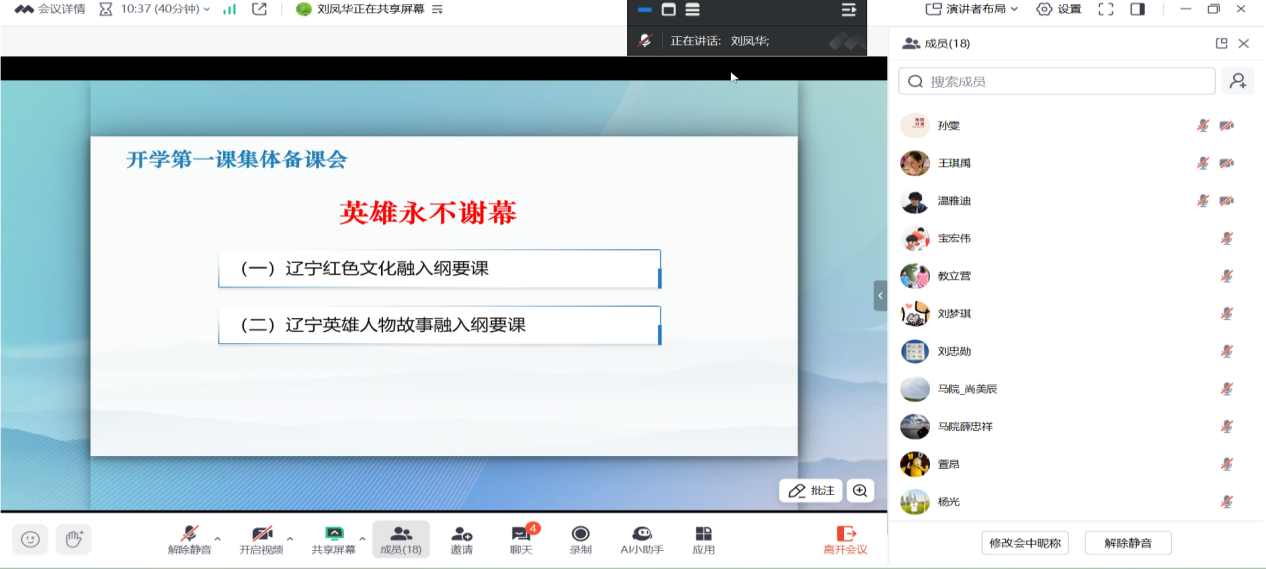Open the emoji reactions icon
The height and width of the screenshot is (569, 1266).
point(30,539)
